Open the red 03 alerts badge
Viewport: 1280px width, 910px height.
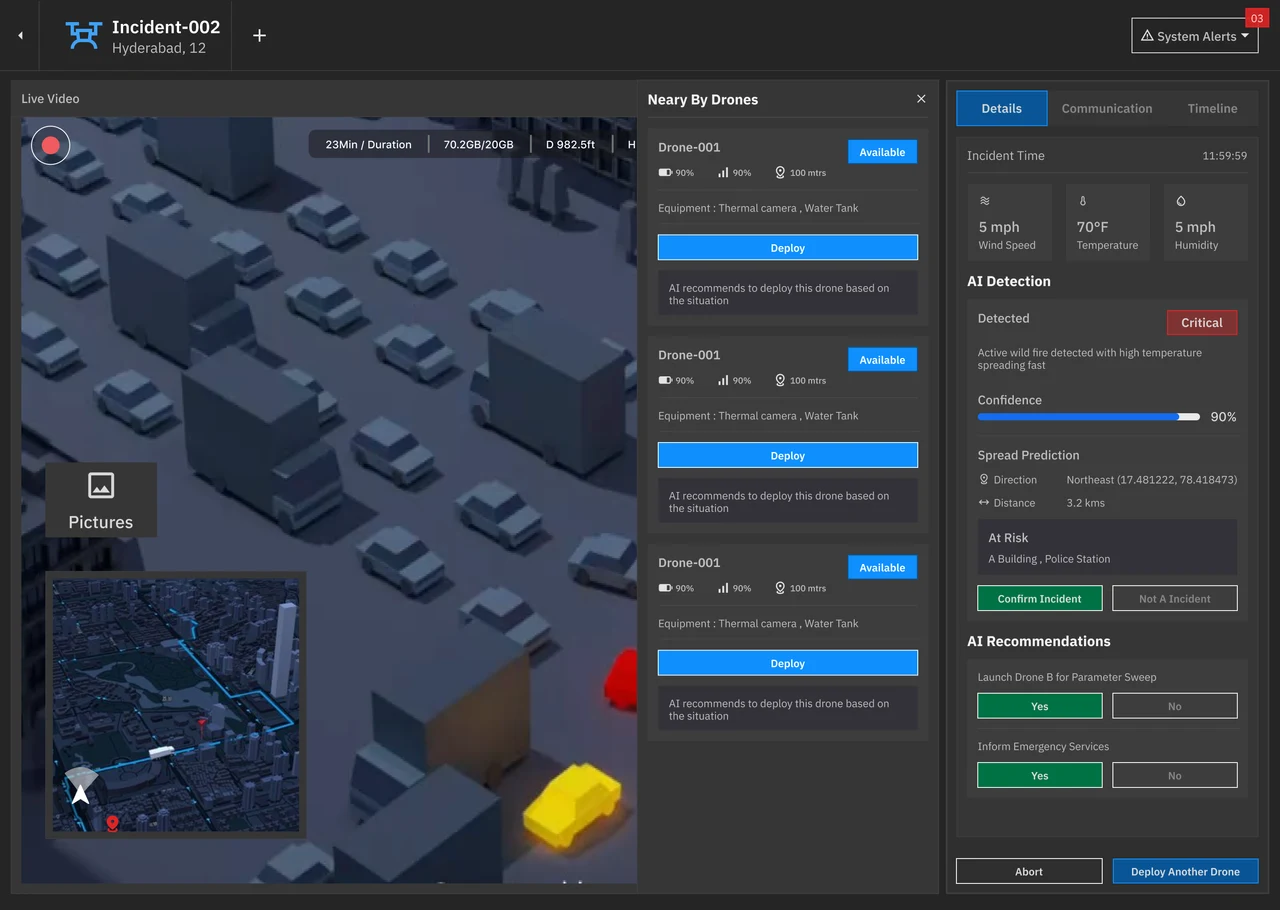pos(1257,18)
